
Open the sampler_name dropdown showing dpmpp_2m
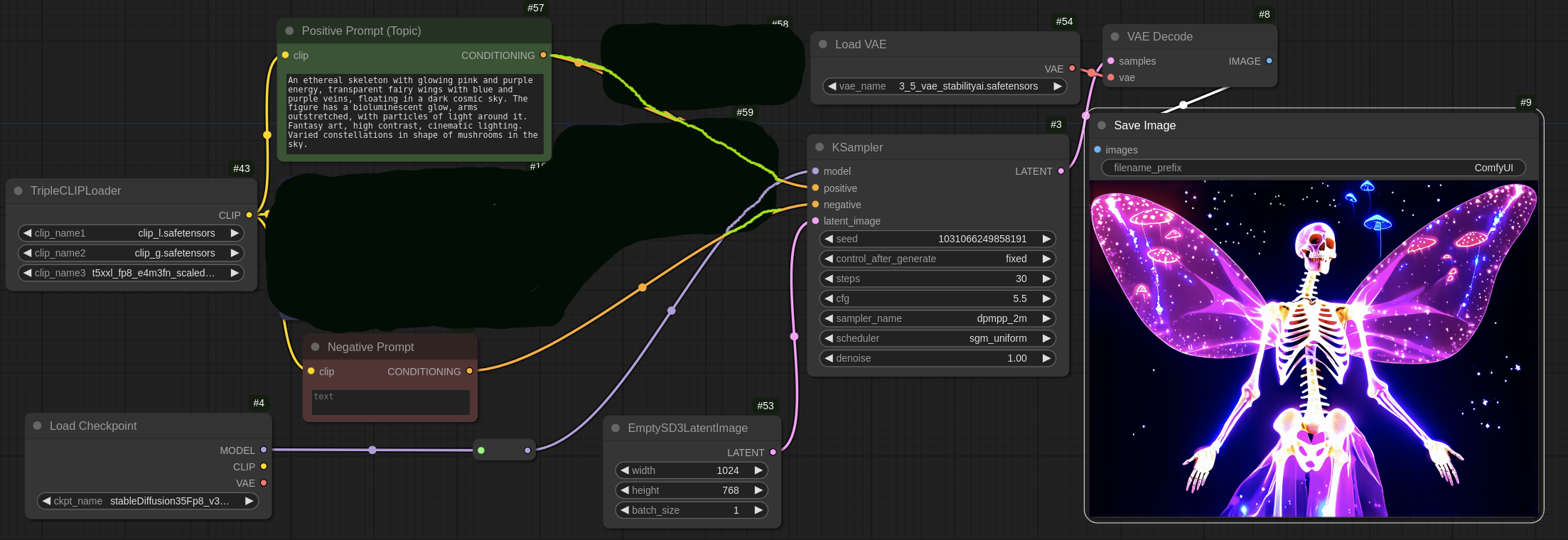[937, 318]
